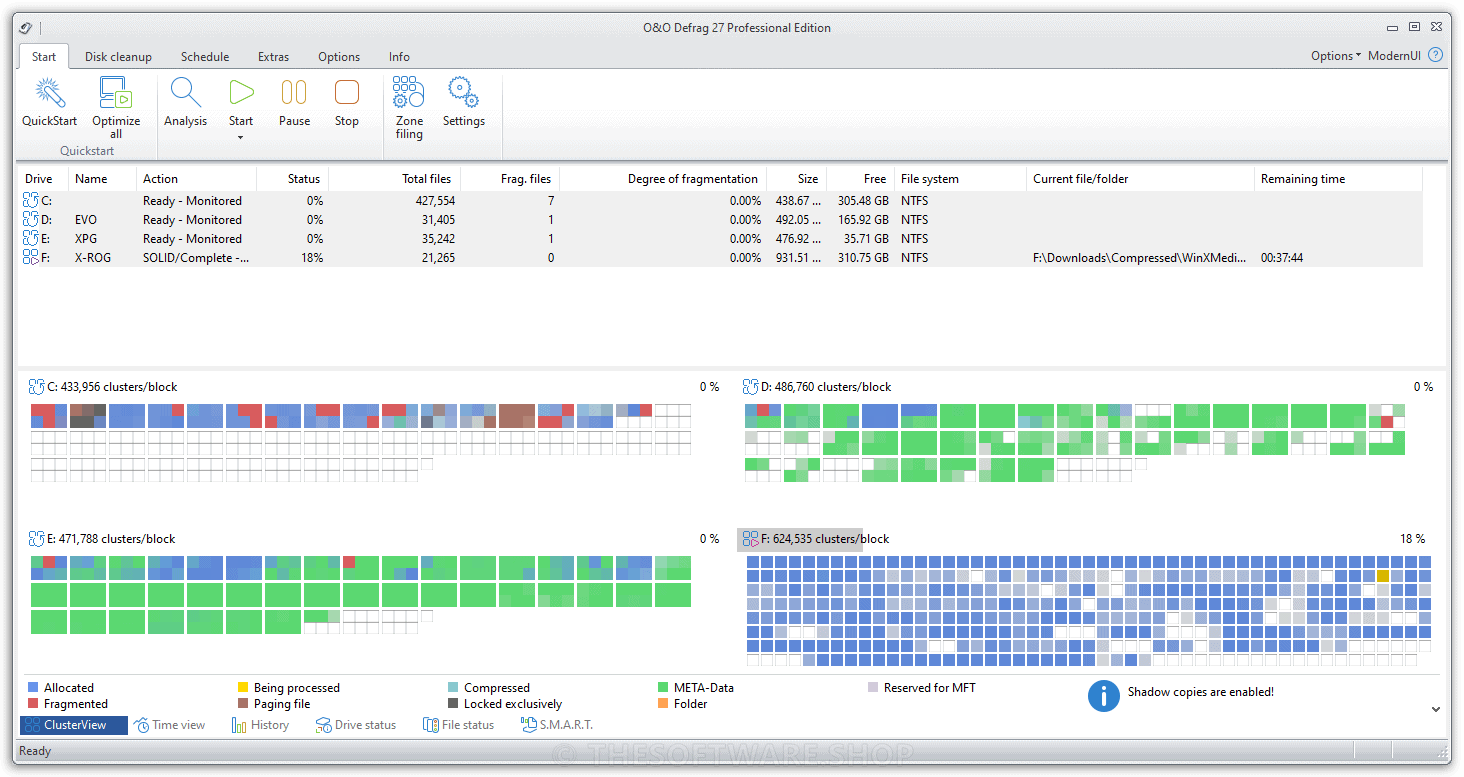This screenshot has width=1464, height=777.
Task: Open the S.M.A.R.T. tab
Action: pyautogui.click(x=558, y=725)
